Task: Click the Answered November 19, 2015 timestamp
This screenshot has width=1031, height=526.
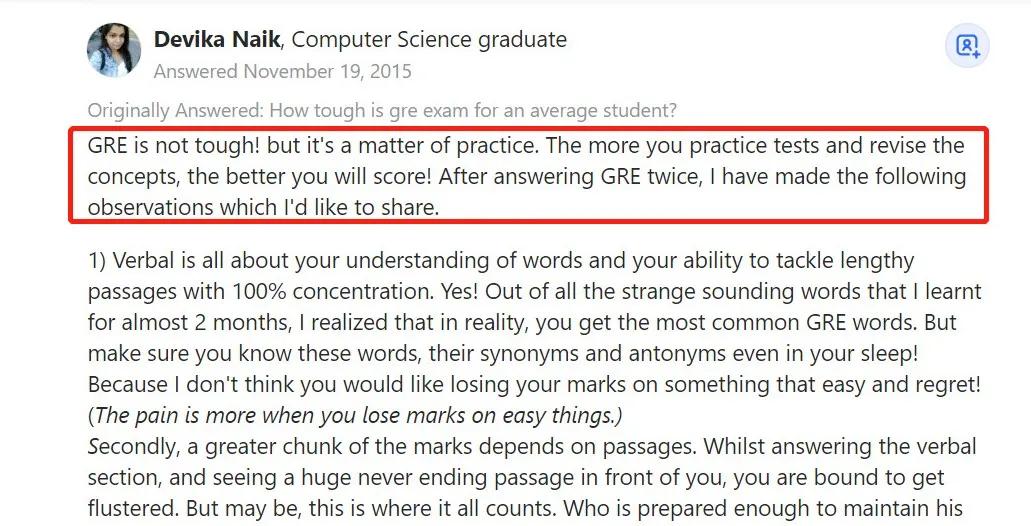Action: tap(282, 72)
